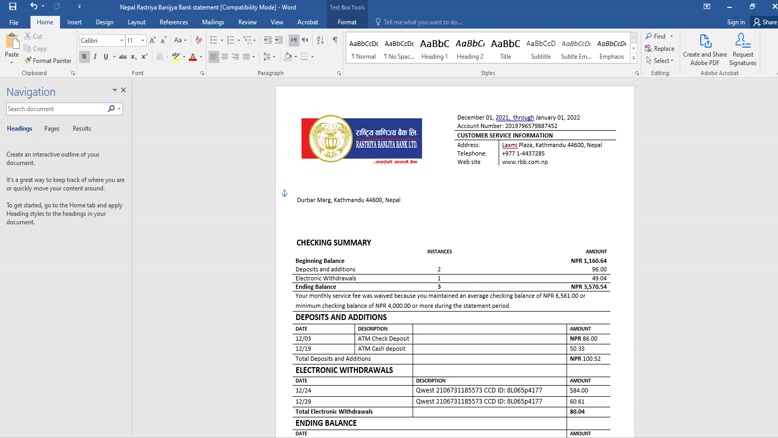Click the Save icon in title bar
Image resolution: width=778 pixels, height=438 pixels.
click(x=12, y=7)
